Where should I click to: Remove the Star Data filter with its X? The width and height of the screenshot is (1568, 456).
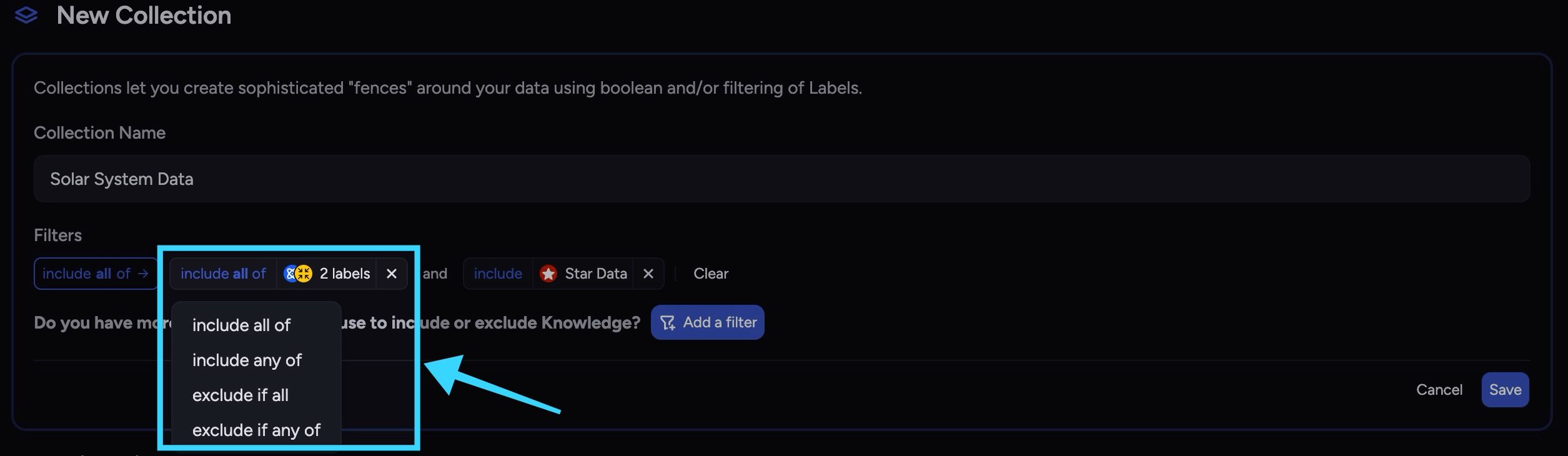coord(648,274)
